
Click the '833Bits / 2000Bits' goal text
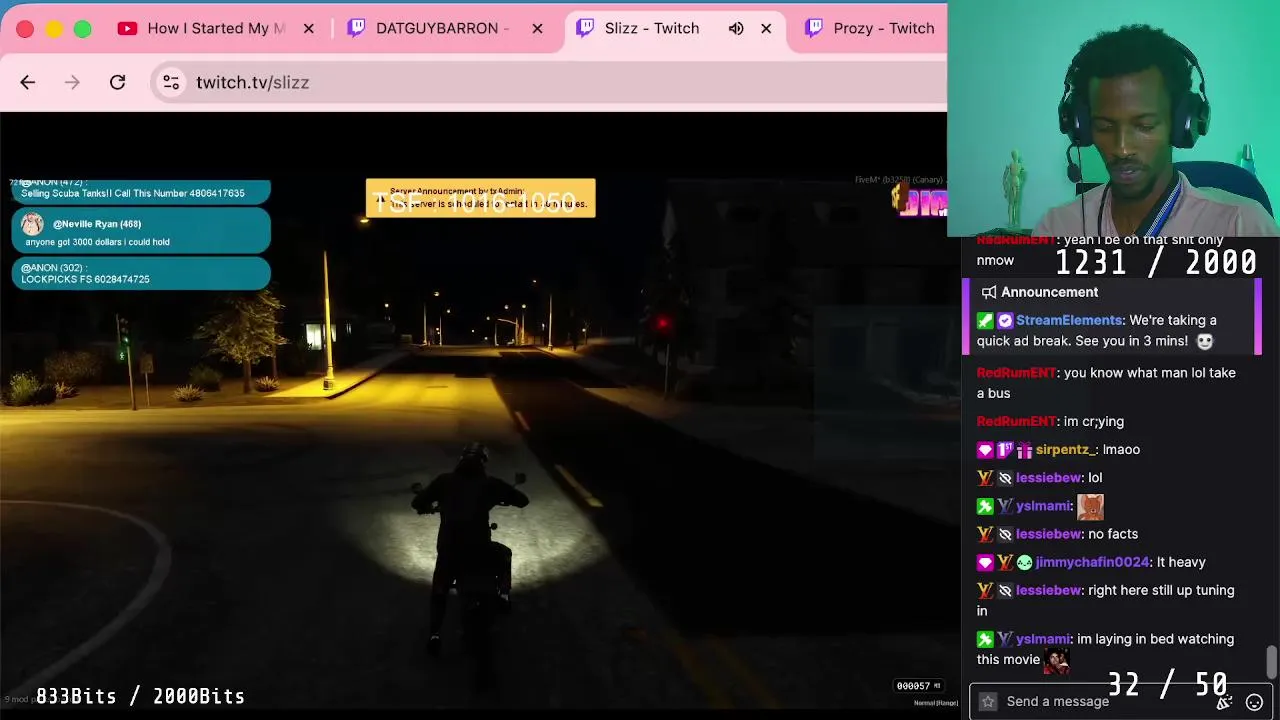pyautogui.click(x=140, y=696)
